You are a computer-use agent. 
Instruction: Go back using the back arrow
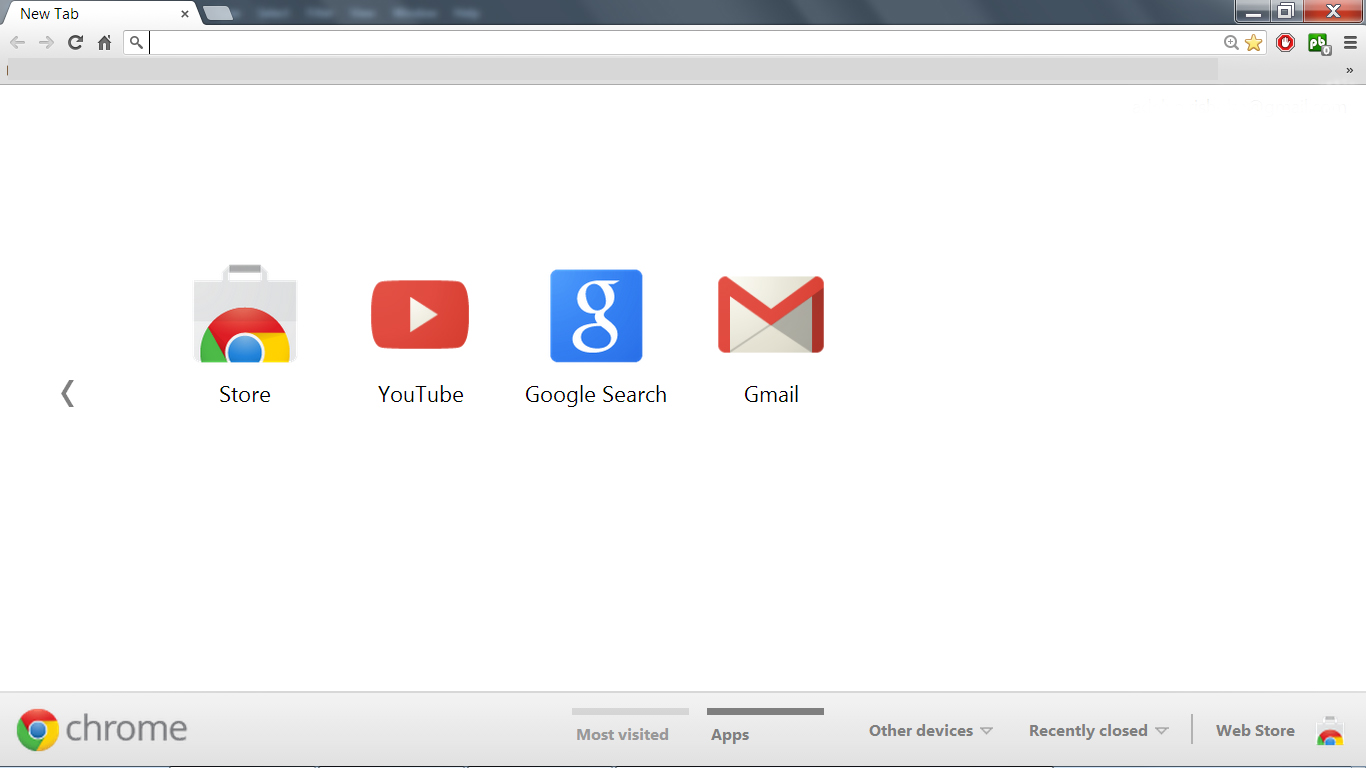tap(17, 42)
